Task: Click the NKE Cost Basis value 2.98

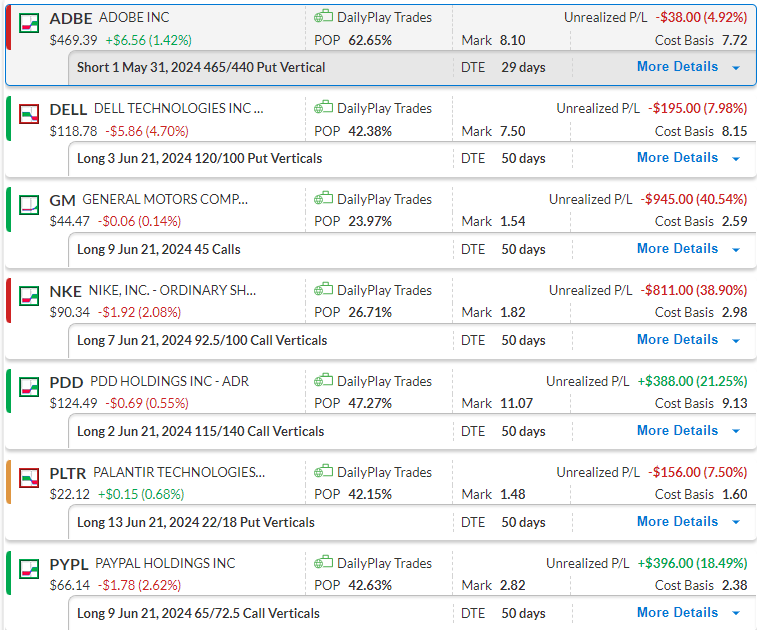Action: [x=734, y=313]
